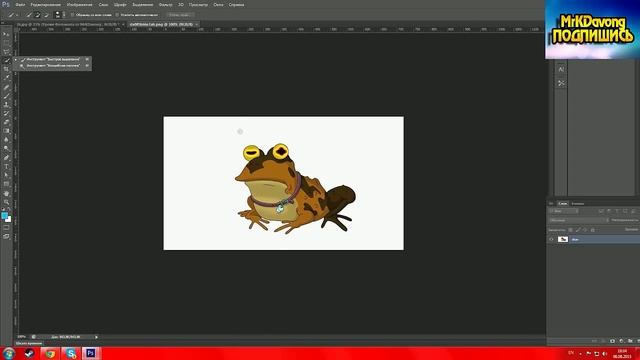The height and width of the screenshot is (360, 640).
Task: Select the Blur tool
Action: 6,140
